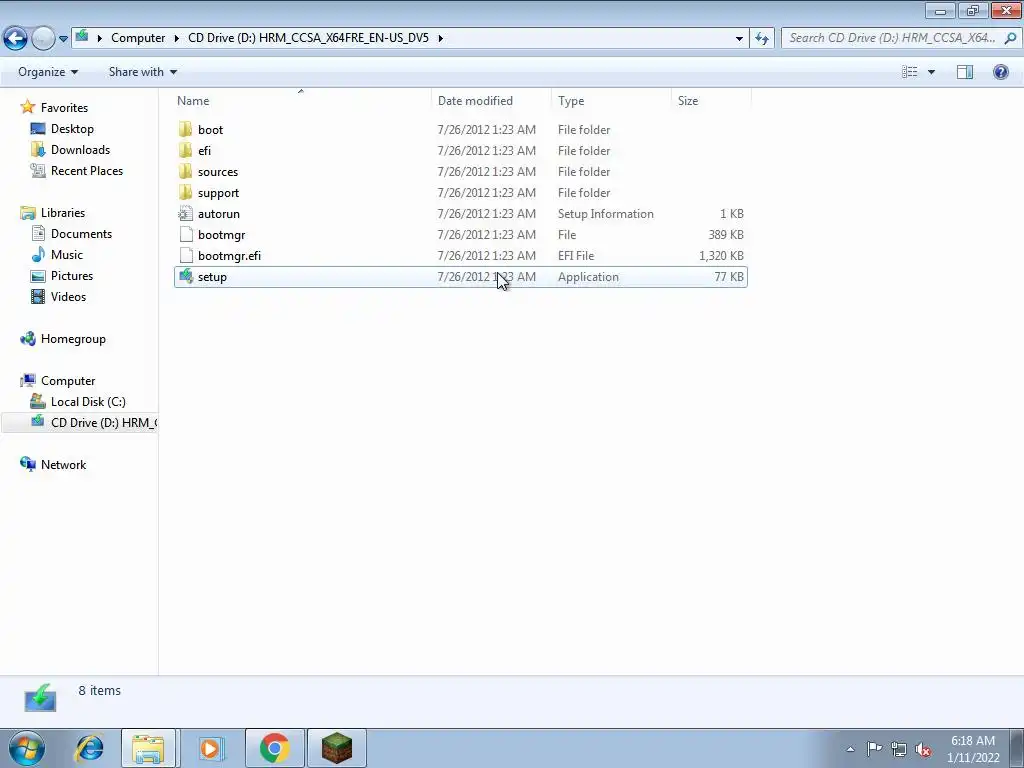This screenshot has height=768, width=1024.
Task: Select the bootmgr file icon
Action: 185,234
